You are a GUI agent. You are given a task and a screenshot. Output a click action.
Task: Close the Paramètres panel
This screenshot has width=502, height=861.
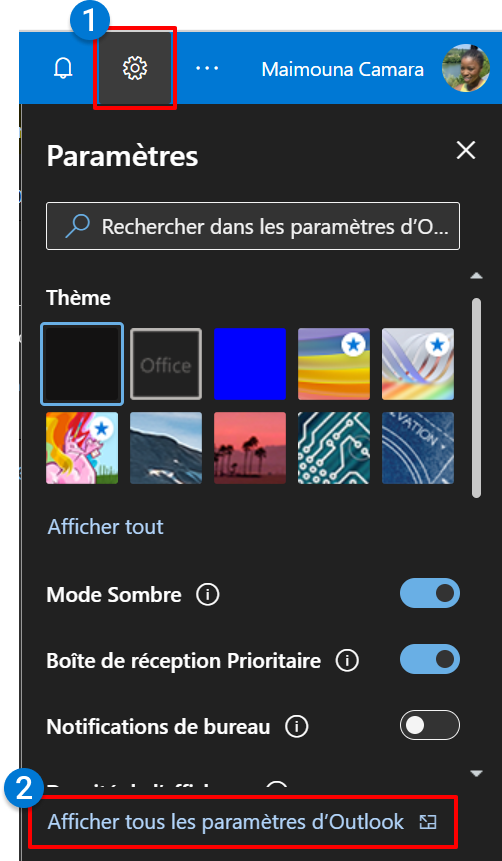point(466,150)
